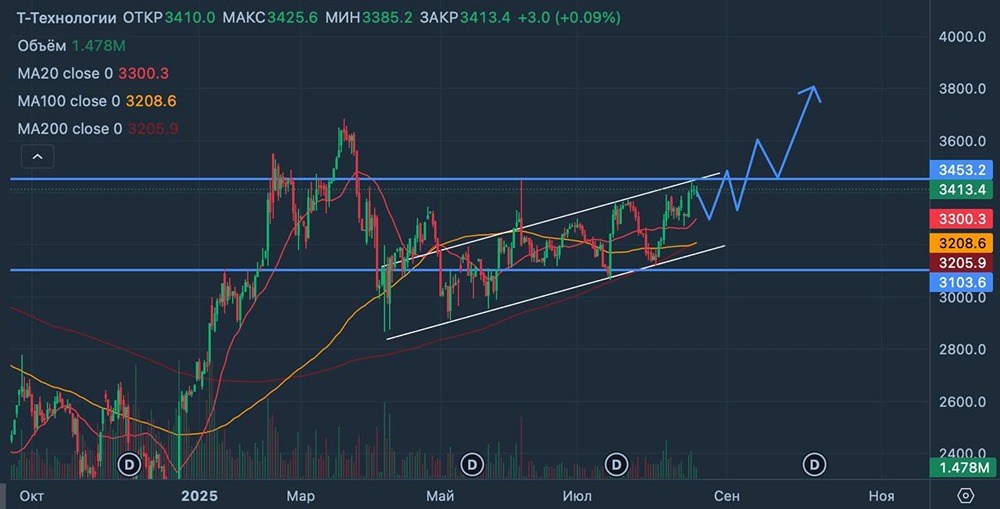Click the ОТКР open value 3410.0
The width and height of the screenshot is (1000, 509).
(190, 18)
